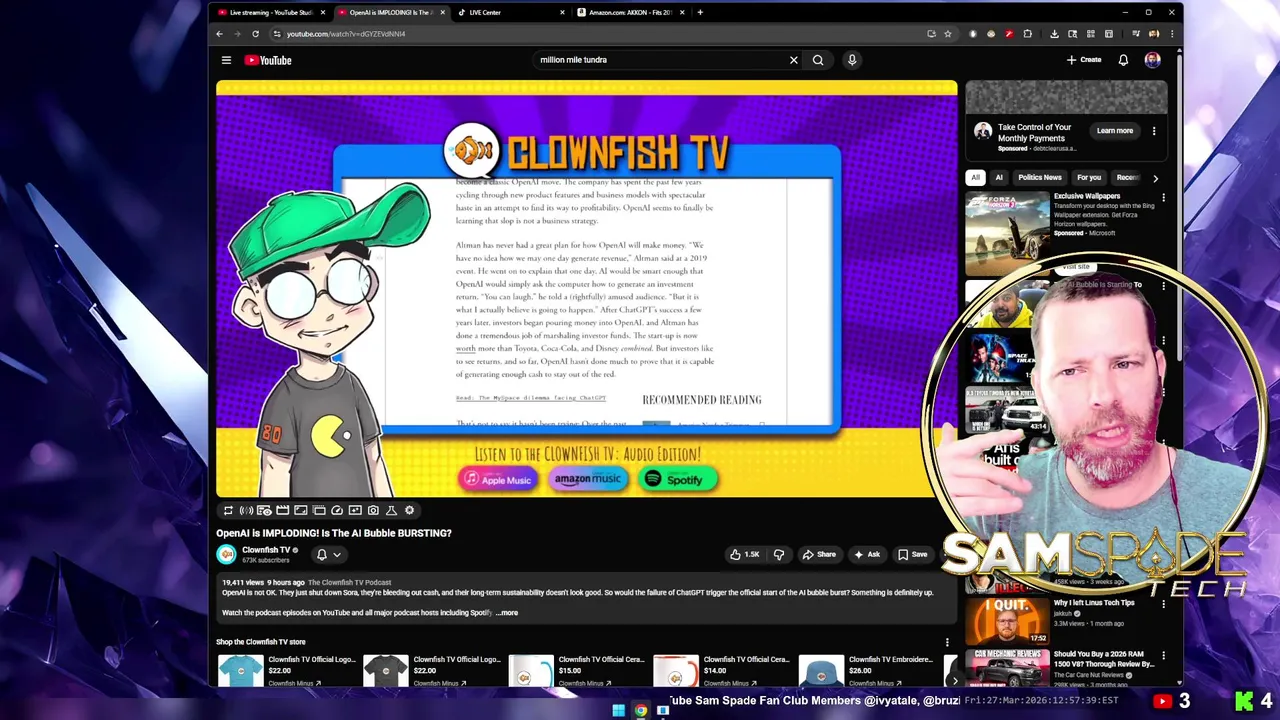Screen dimensions: 1280x720
Task: Bookmark this page with the star icon
Action: (x=947, y=34)
